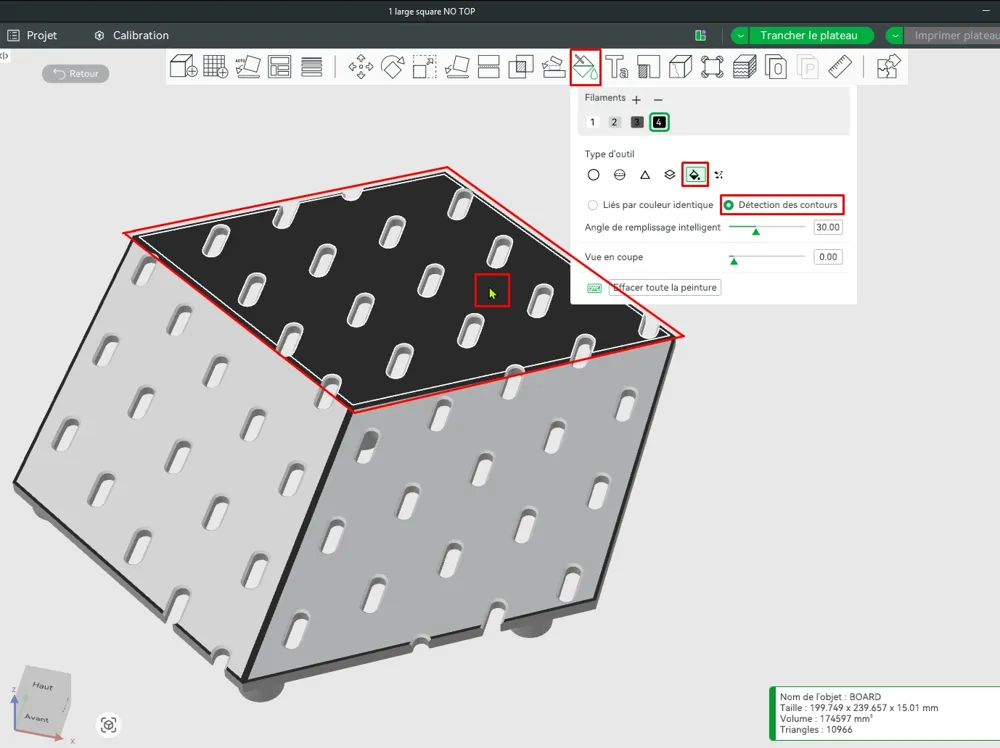Click the Vue en coupe 0.00 field
Image resolution: width=1000 pixels, height=748 pixels.
tap(828, 257)
